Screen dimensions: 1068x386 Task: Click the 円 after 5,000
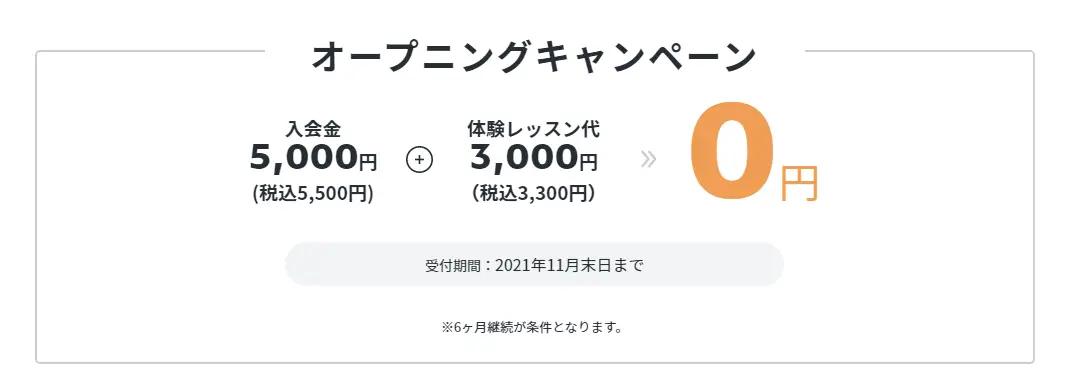(368, 163)
